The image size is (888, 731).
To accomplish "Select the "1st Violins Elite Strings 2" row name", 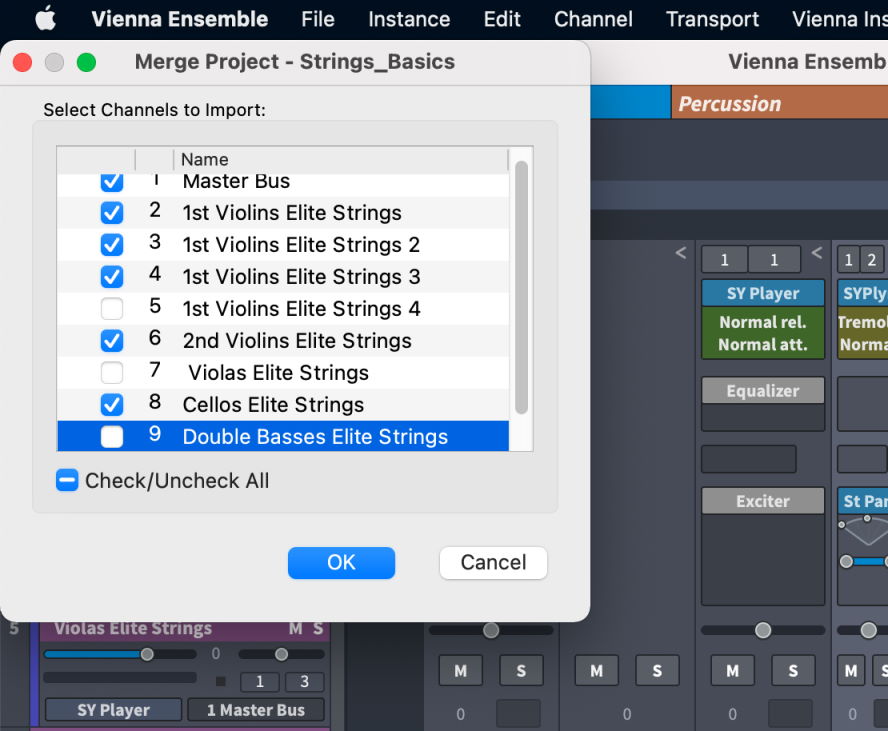I will pyautogui.click(x=301, y=245).
